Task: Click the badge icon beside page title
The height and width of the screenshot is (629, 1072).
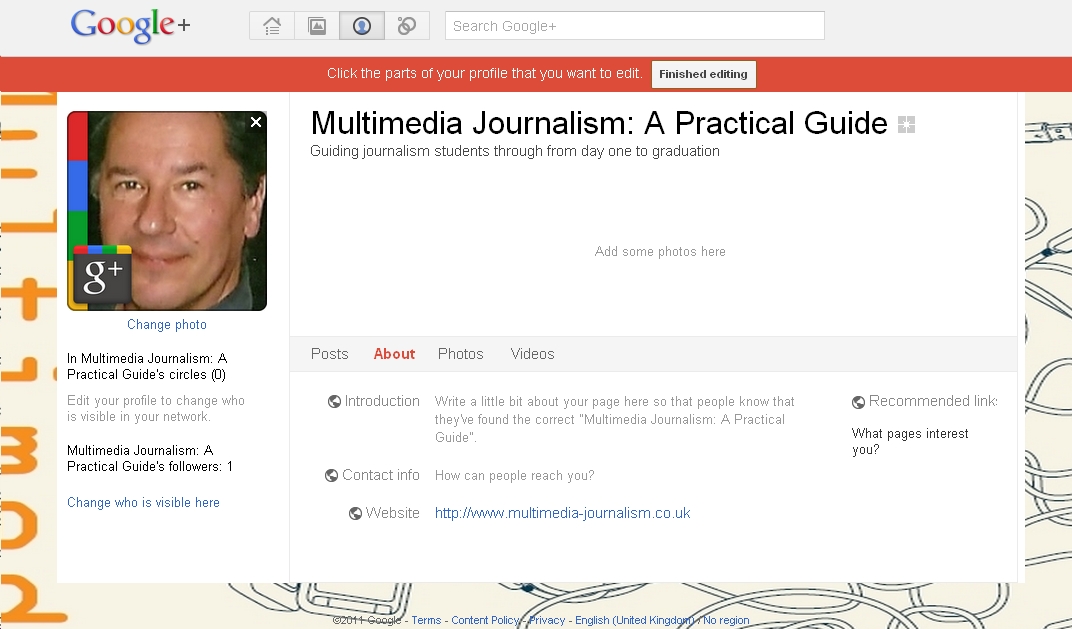Action: click(x=906, y=124)
